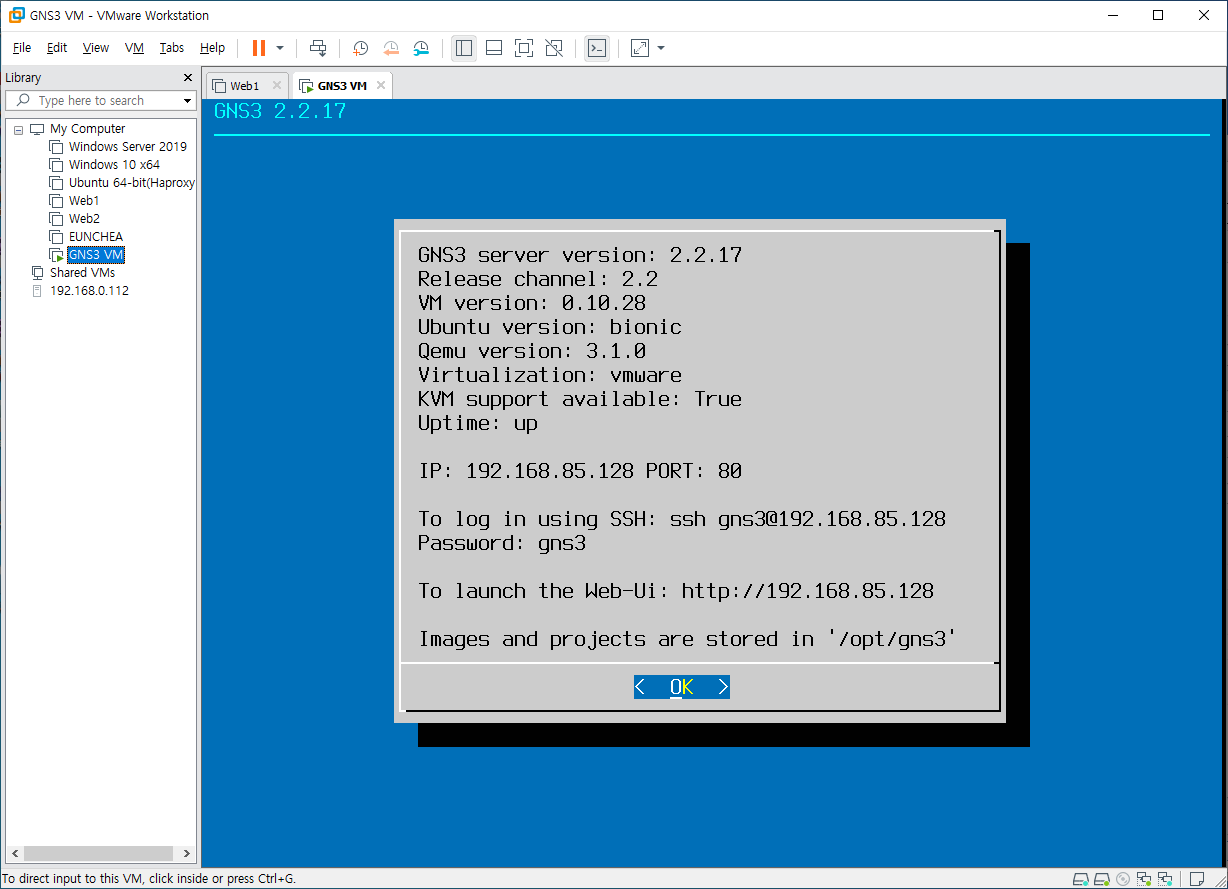1228x889 pixels.
Task: Close the Web1 tab
Action: (277, 86)
